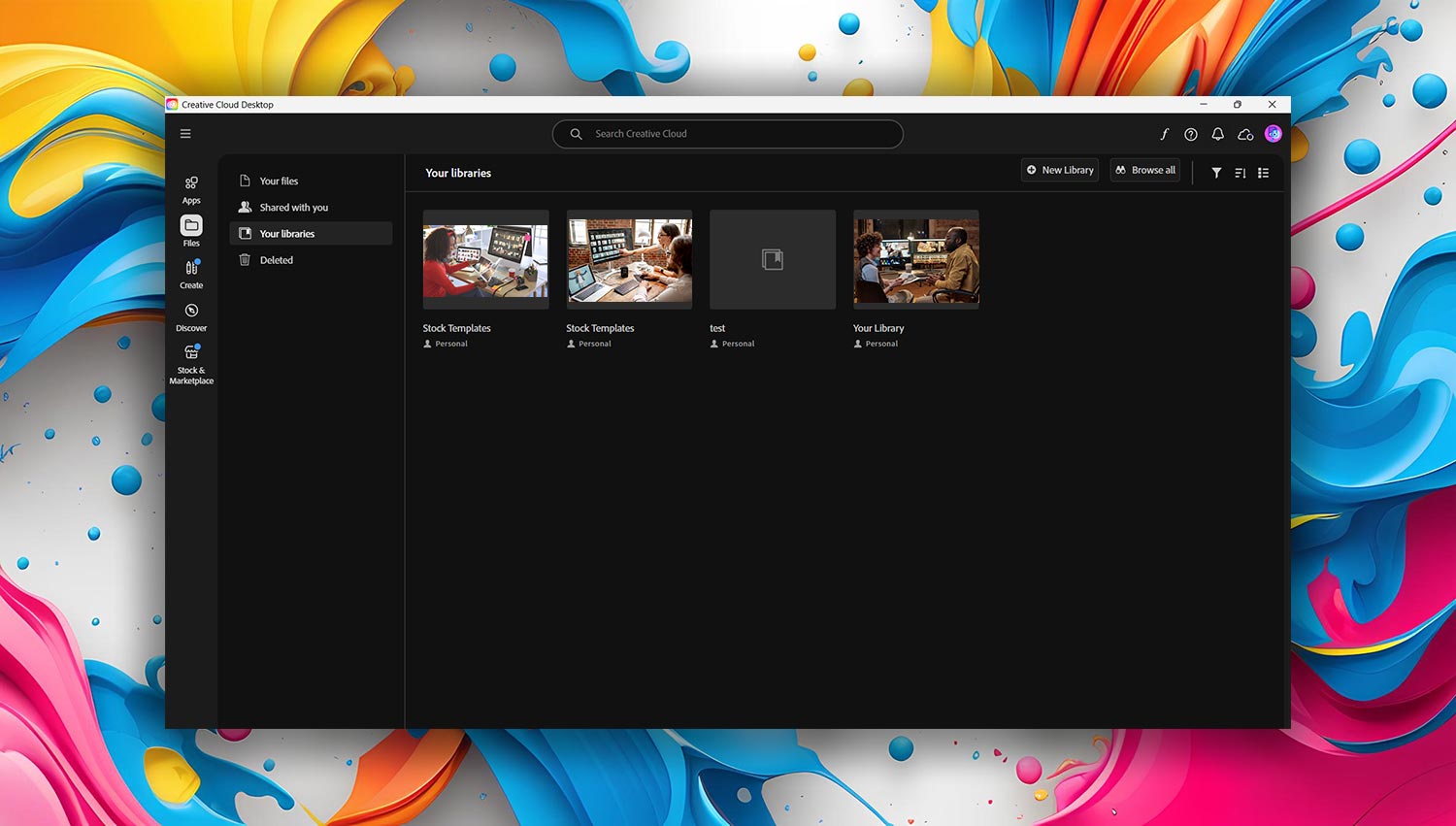
Task: Open your account profile menu
Action: pyautogui.click(x=1273, y=134)
